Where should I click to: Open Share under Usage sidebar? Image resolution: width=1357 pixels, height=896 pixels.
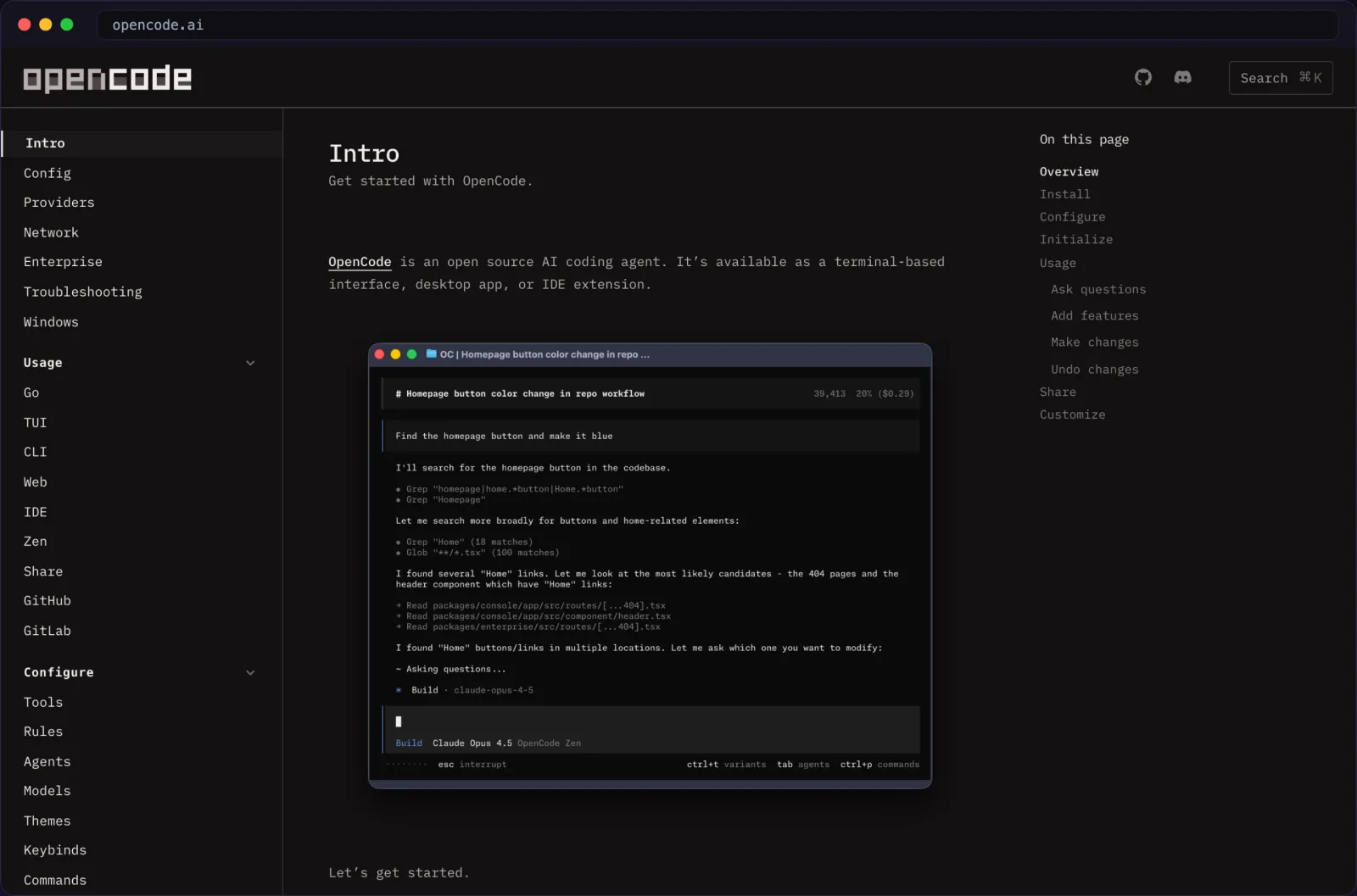(x=43, y=571)
